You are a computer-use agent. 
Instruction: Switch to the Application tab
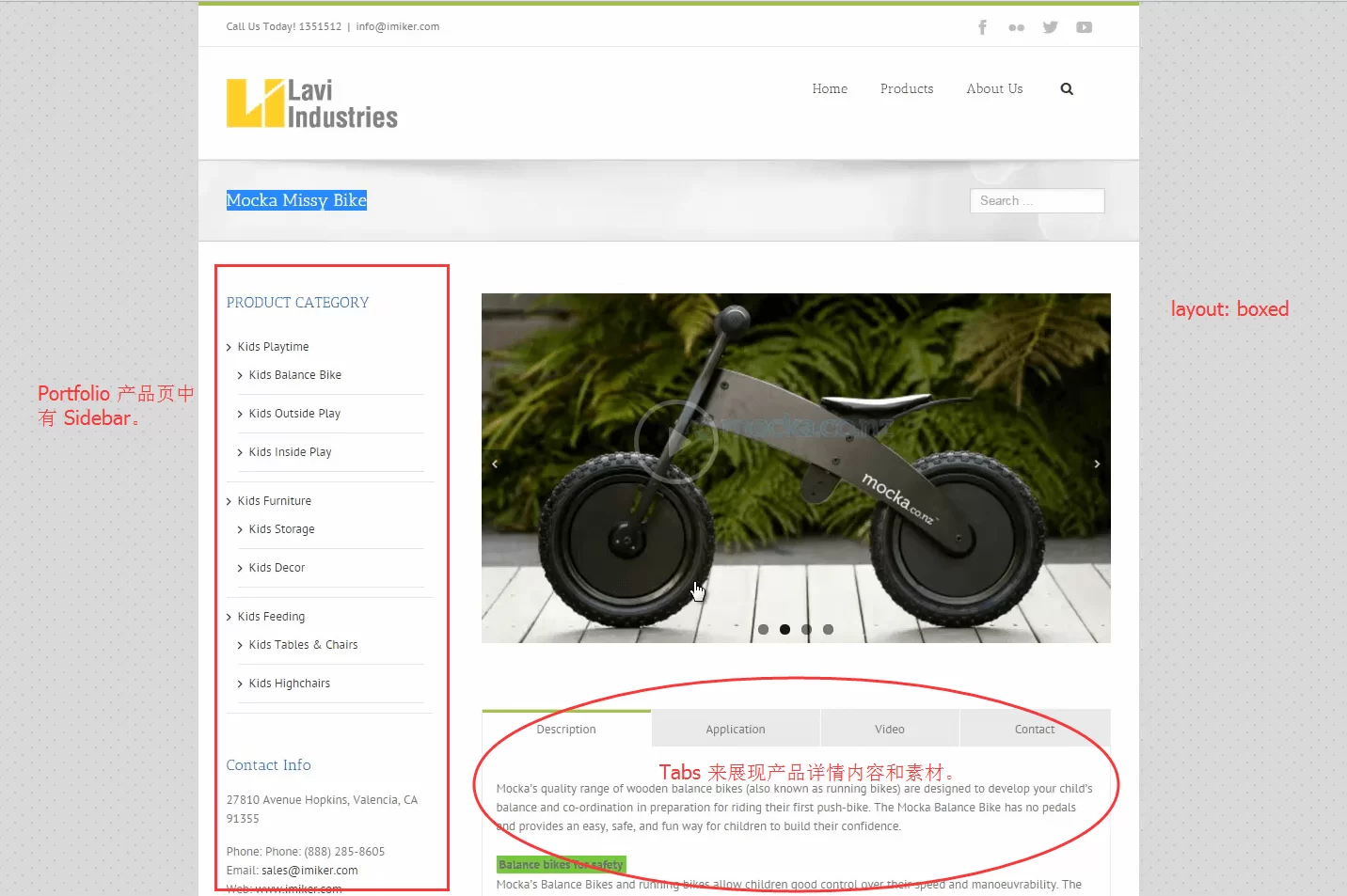(x=736, y=729)
